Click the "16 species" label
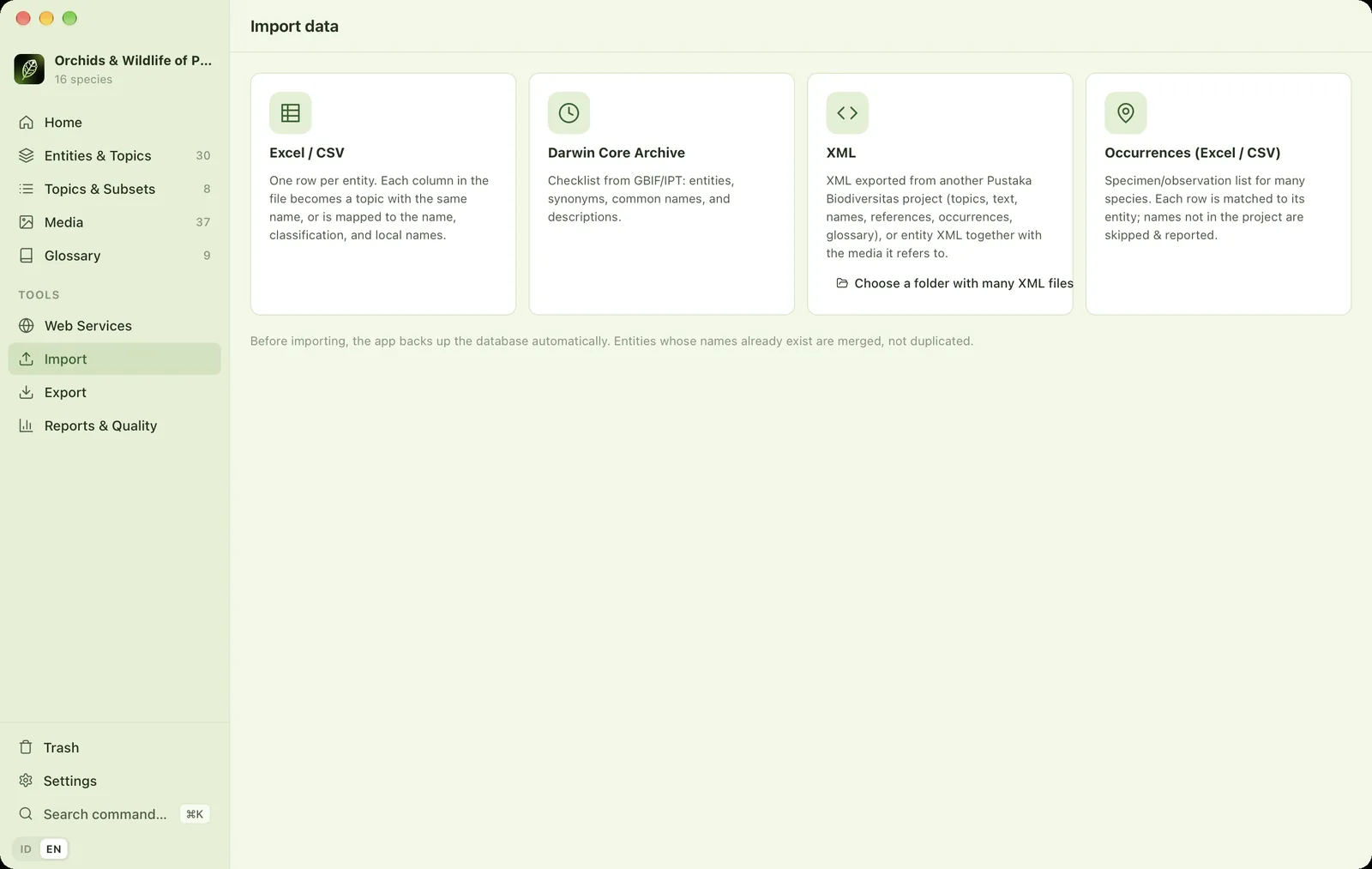Image resolution: width=1372 pixels, height=869 pixels. 83,79
